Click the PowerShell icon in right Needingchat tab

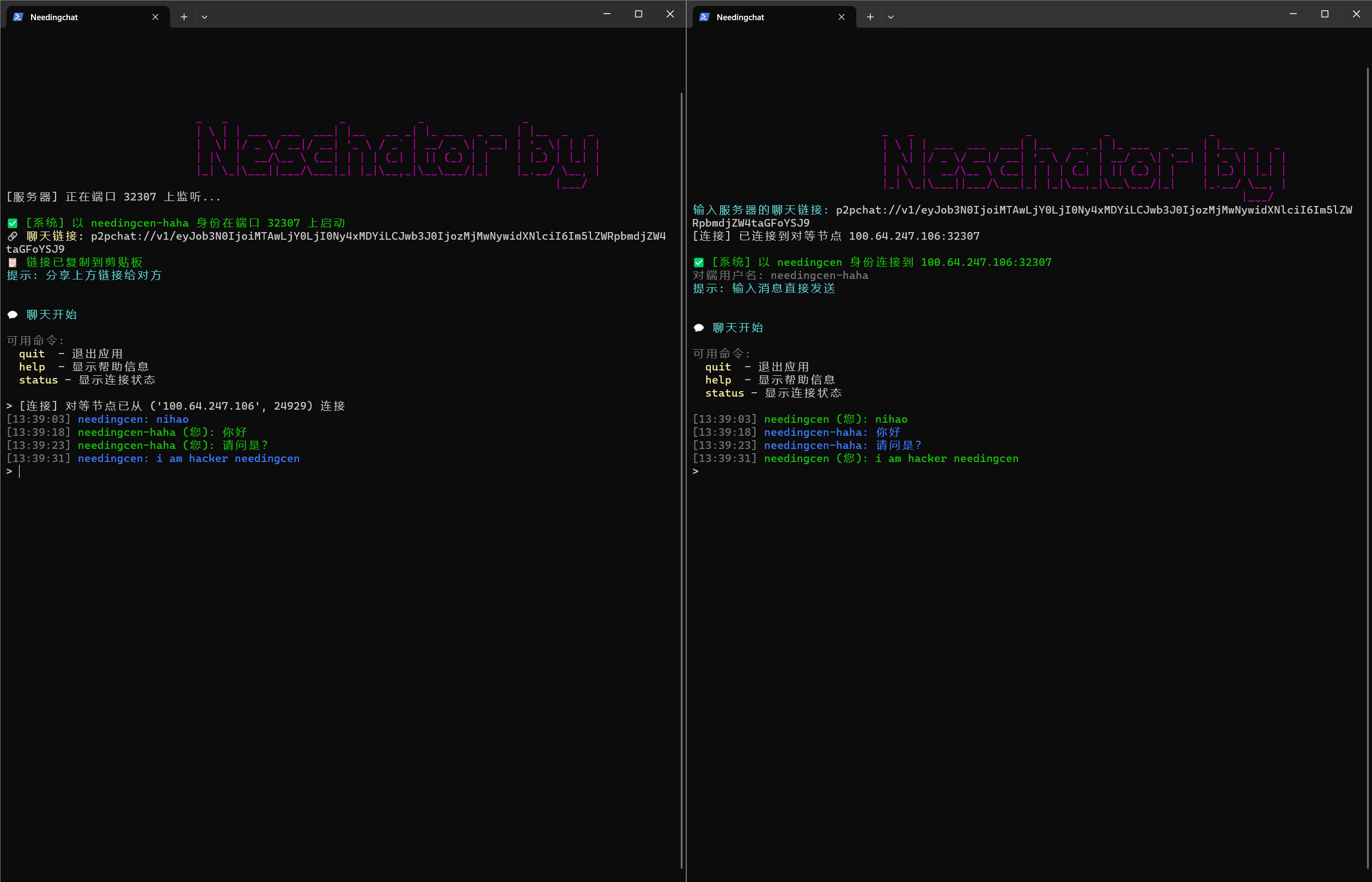point(704,17)
